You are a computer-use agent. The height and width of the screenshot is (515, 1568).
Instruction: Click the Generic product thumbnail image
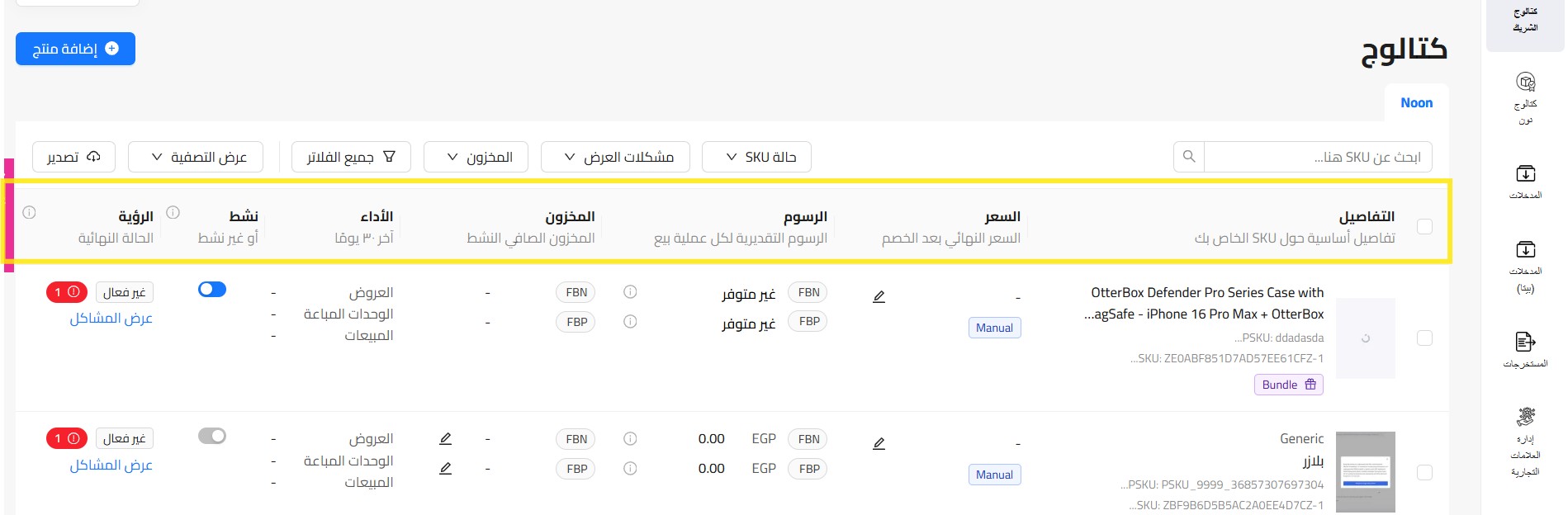[1365, 472]
